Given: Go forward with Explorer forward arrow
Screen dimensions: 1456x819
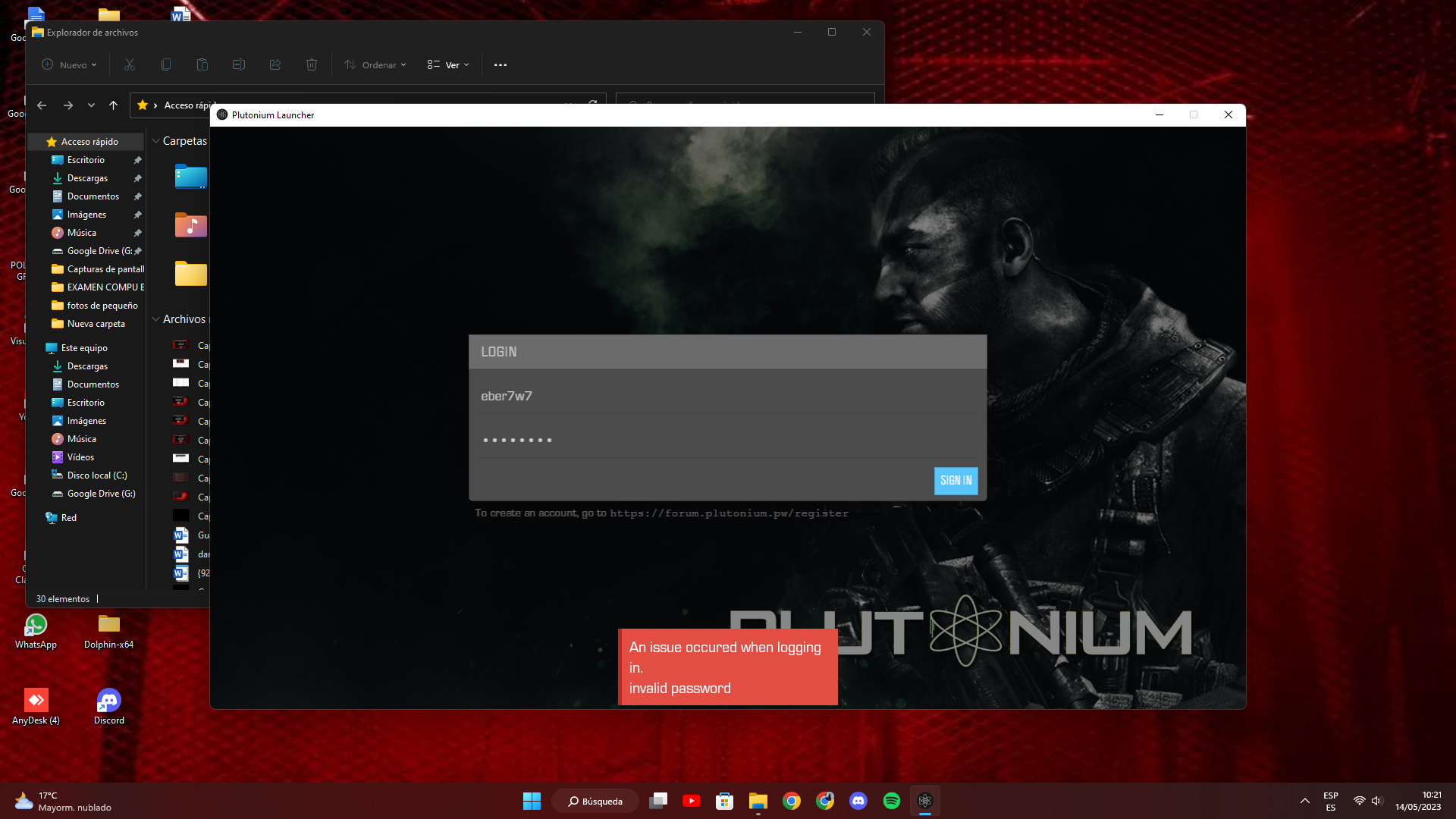Looking at the screenshot, I should point(68,105).
